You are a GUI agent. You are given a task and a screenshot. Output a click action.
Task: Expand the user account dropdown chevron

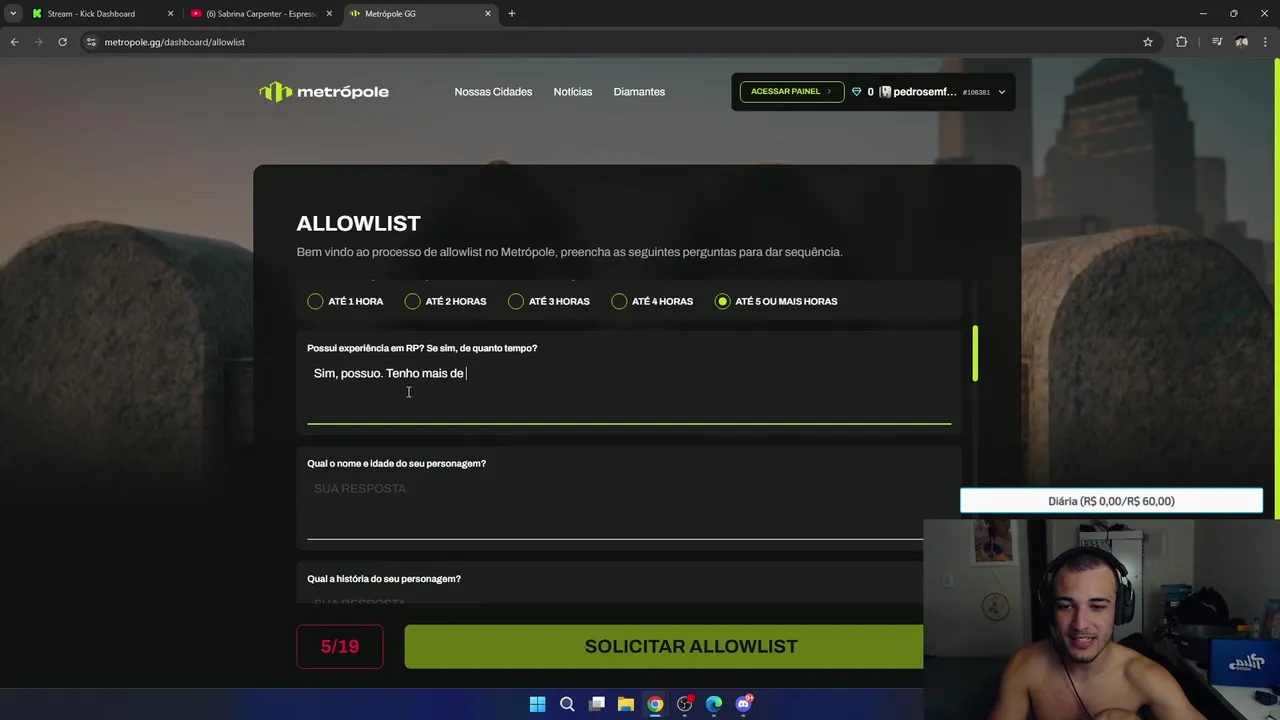coord(1001,92)
